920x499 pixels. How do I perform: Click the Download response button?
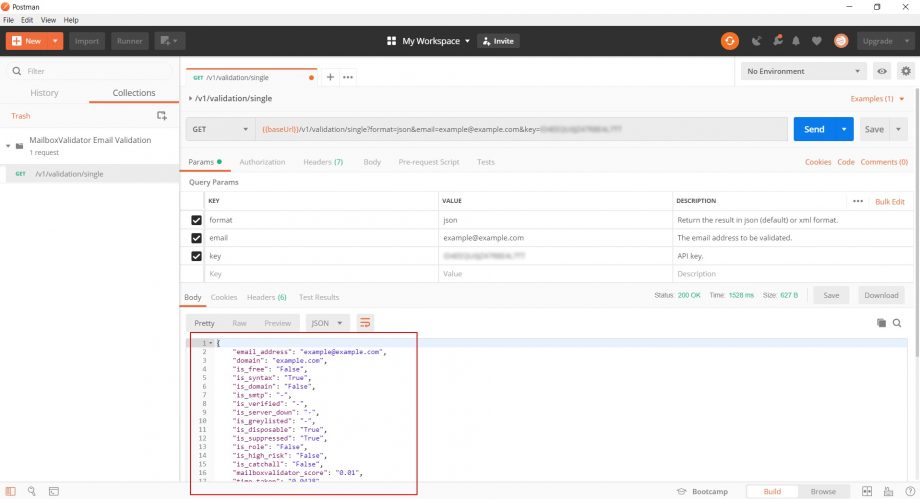pos(881,295)
